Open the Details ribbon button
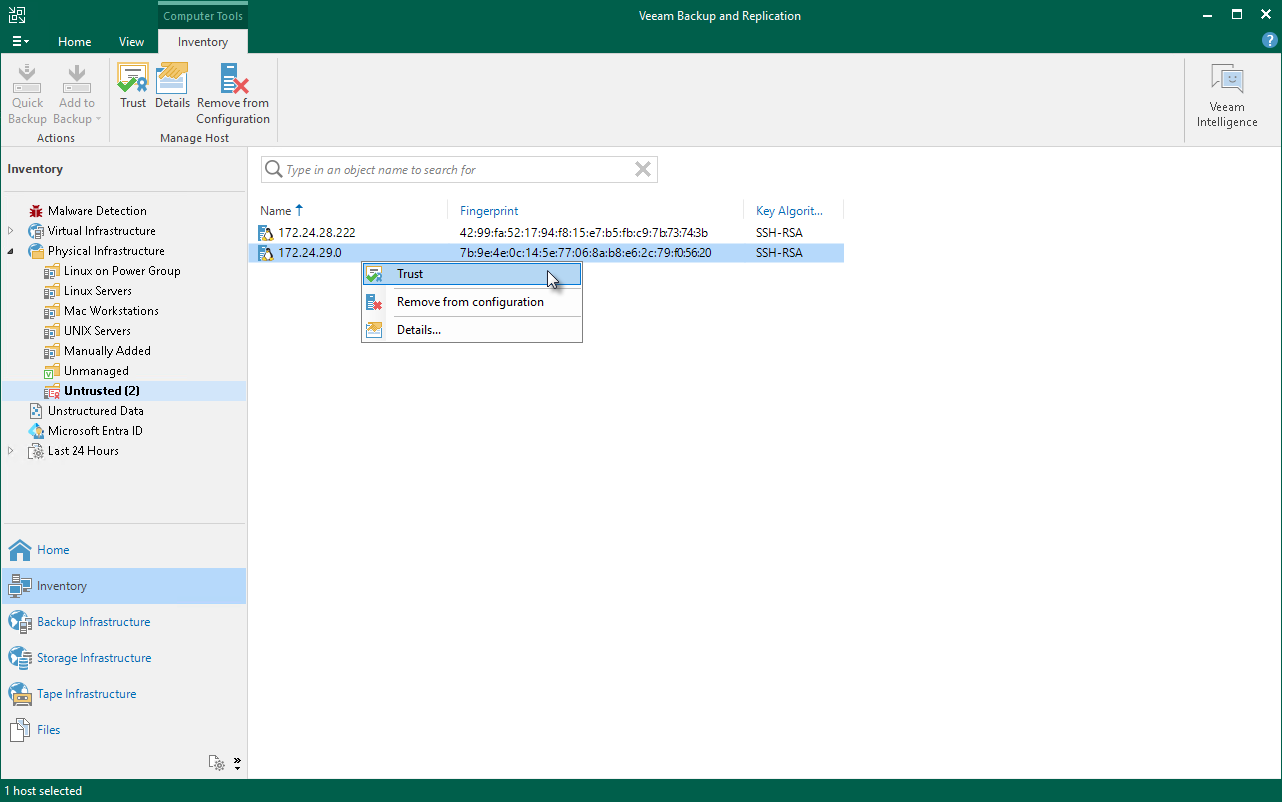The height and width of the screenshot is (802, 1282). (x=172, y=86)
